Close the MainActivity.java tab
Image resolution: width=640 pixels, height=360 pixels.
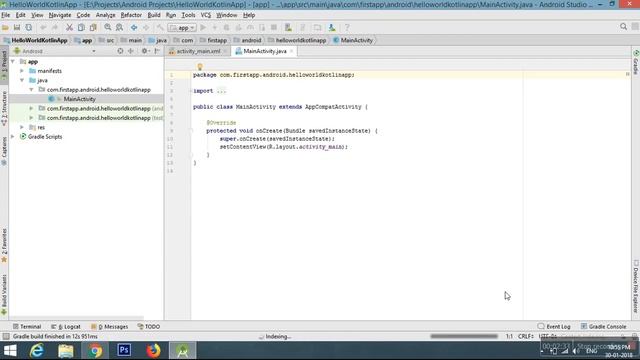(x=291, y=51)
